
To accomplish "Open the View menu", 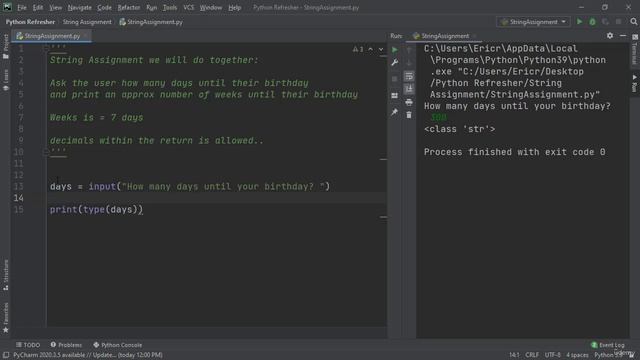I will (56, 7).
